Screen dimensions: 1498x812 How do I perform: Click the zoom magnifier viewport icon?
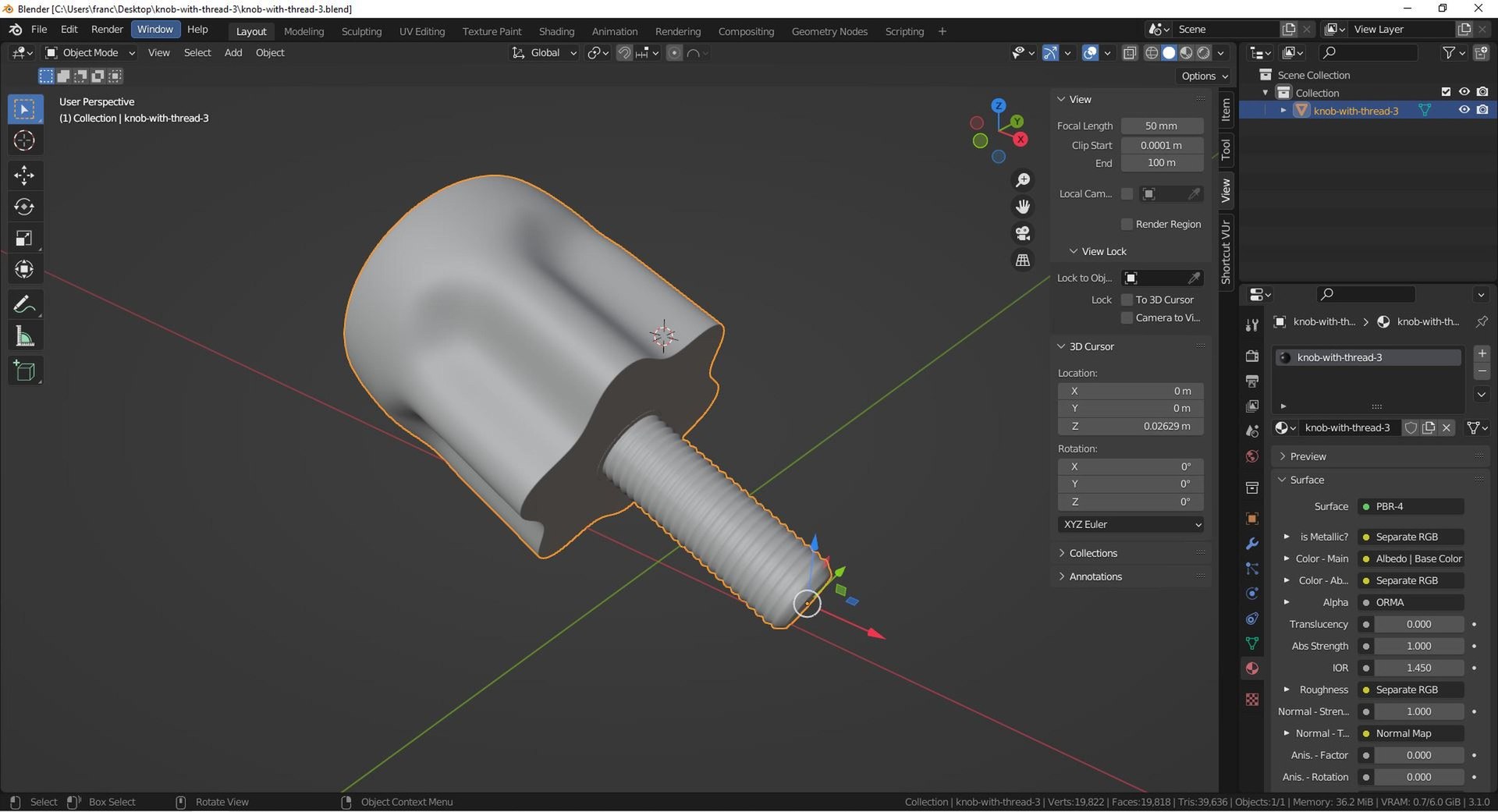point(1022,180)
